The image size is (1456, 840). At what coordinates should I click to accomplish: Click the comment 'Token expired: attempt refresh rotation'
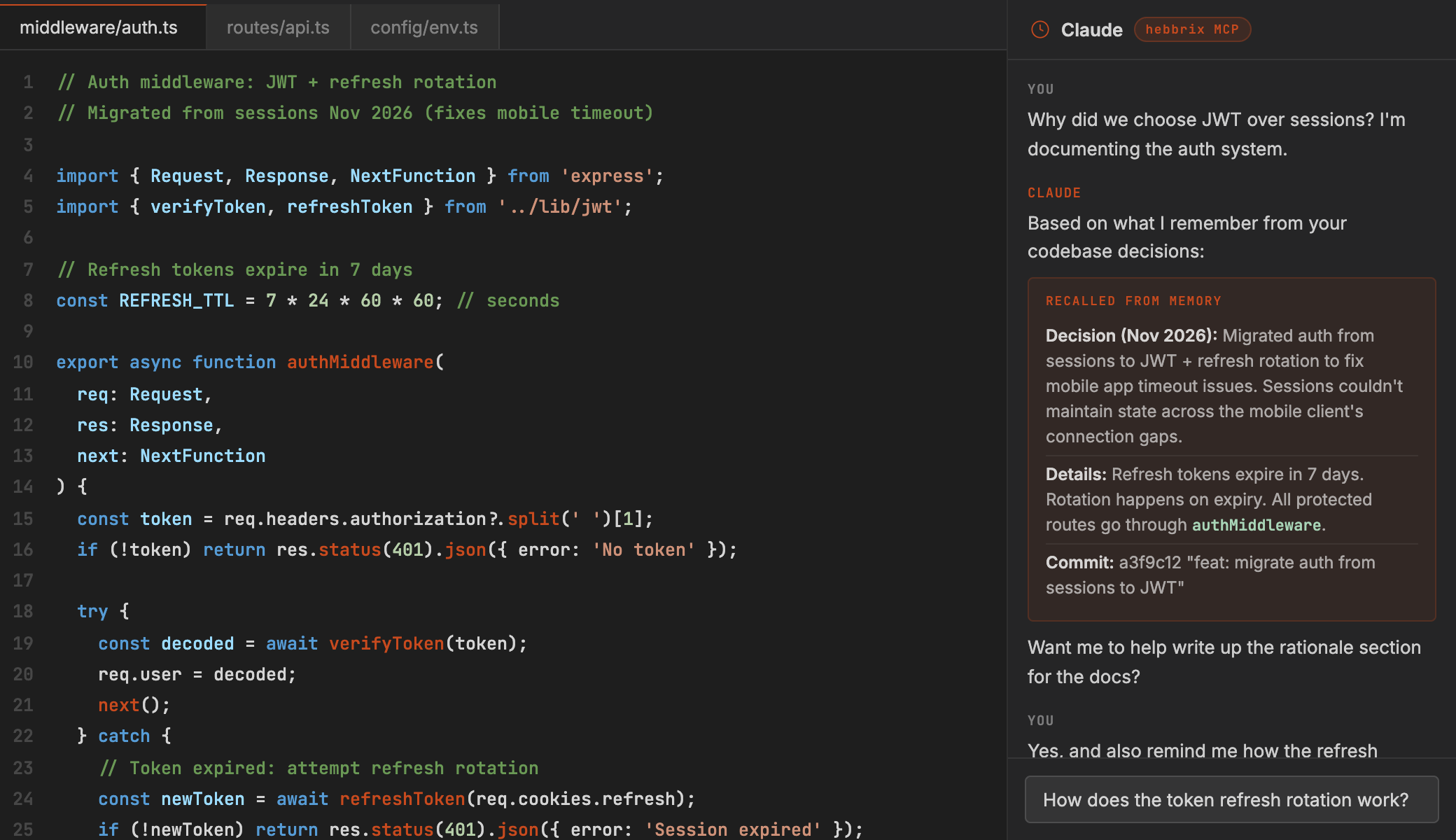pyautogui.click(x=319, y=769)
